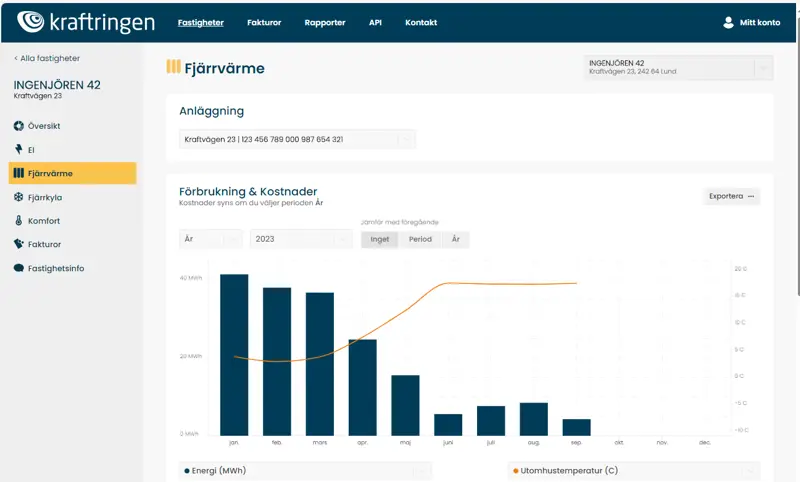Viewport: 800px width, 482px height.
Task: Go back to Alla fastigheter
Action: pyautogui.click(x=47, y=58)
